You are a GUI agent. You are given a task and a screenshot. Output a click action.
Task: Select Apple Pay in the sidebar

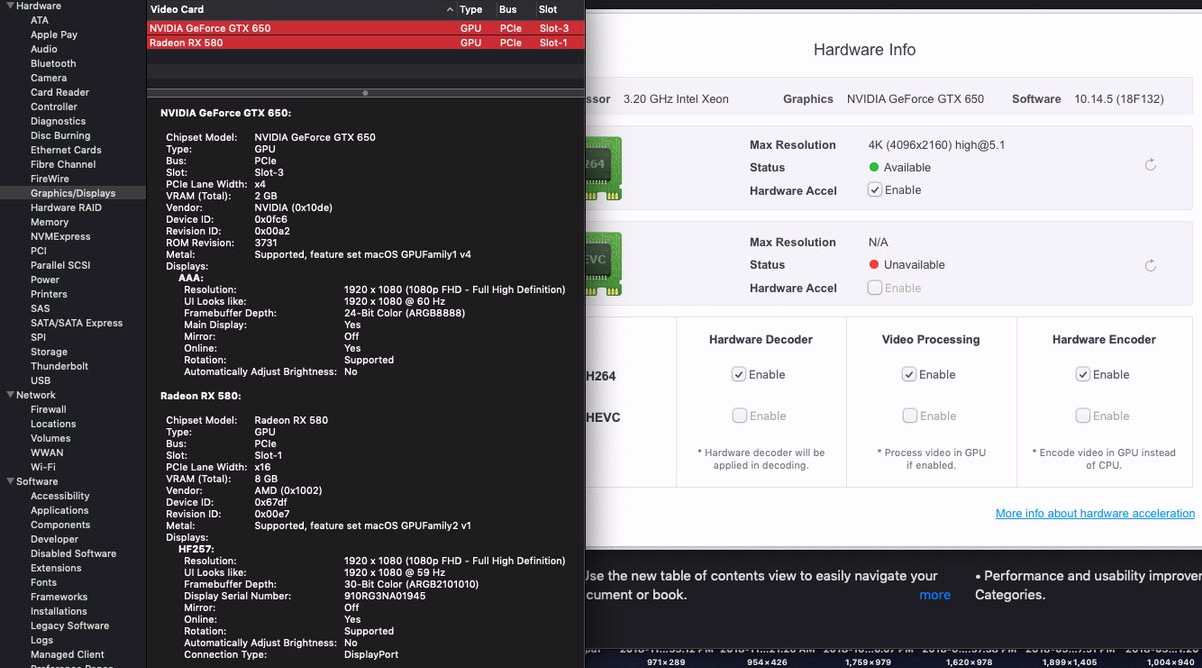pyautogui.click(x=54, y=34)
